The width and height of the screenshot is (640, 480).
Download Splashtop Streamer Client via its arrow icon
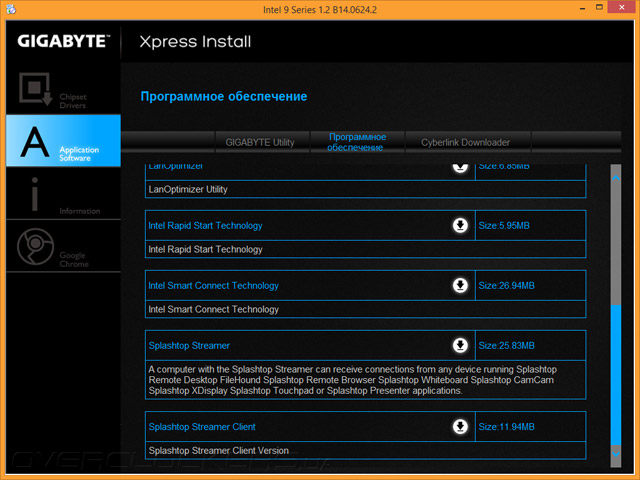coord(460,427)
